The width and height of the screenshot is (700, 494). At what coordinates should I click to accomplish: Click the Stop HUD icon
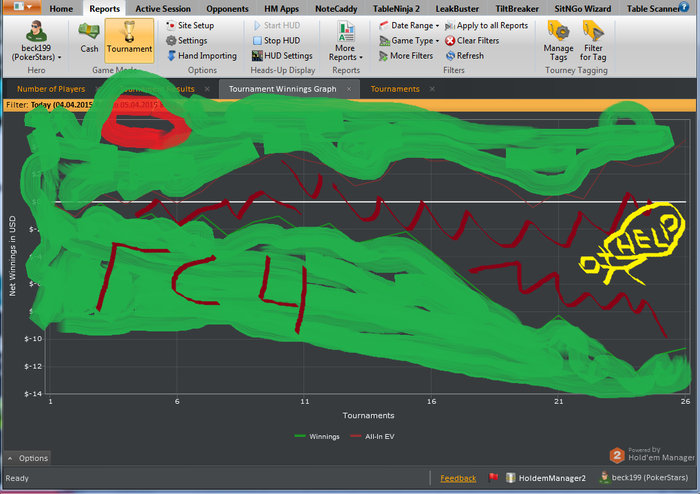(257, 41)
